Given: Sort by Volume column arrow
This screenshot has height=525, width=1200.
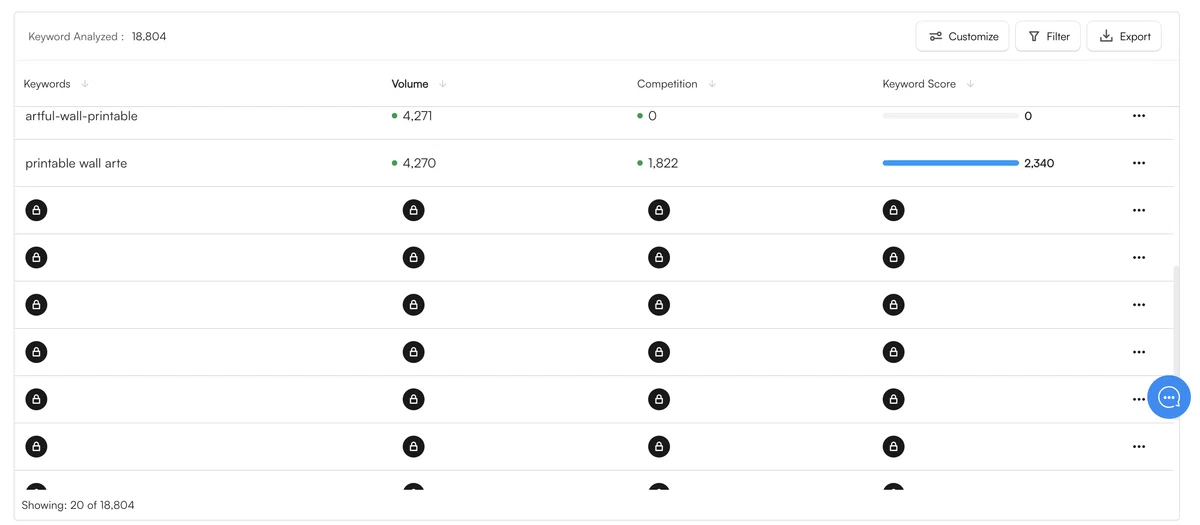Looking at the screenshot, I should (x=443, y=84).
